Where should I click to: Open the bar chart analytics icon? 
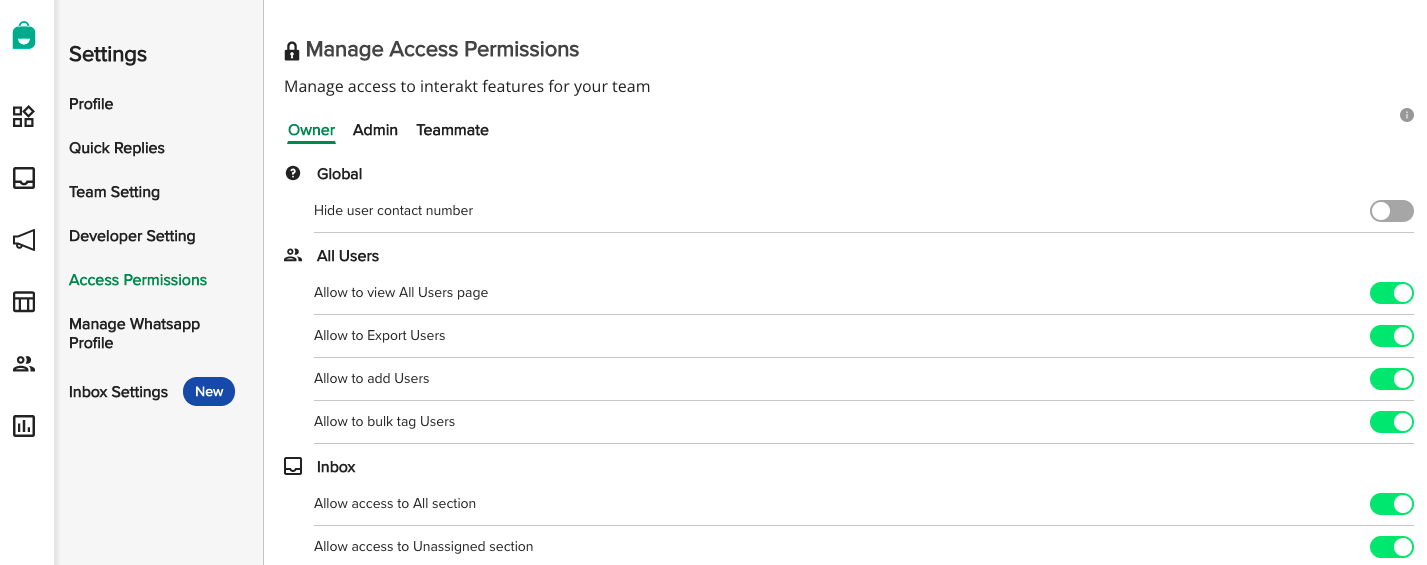[x=24, y=426]
